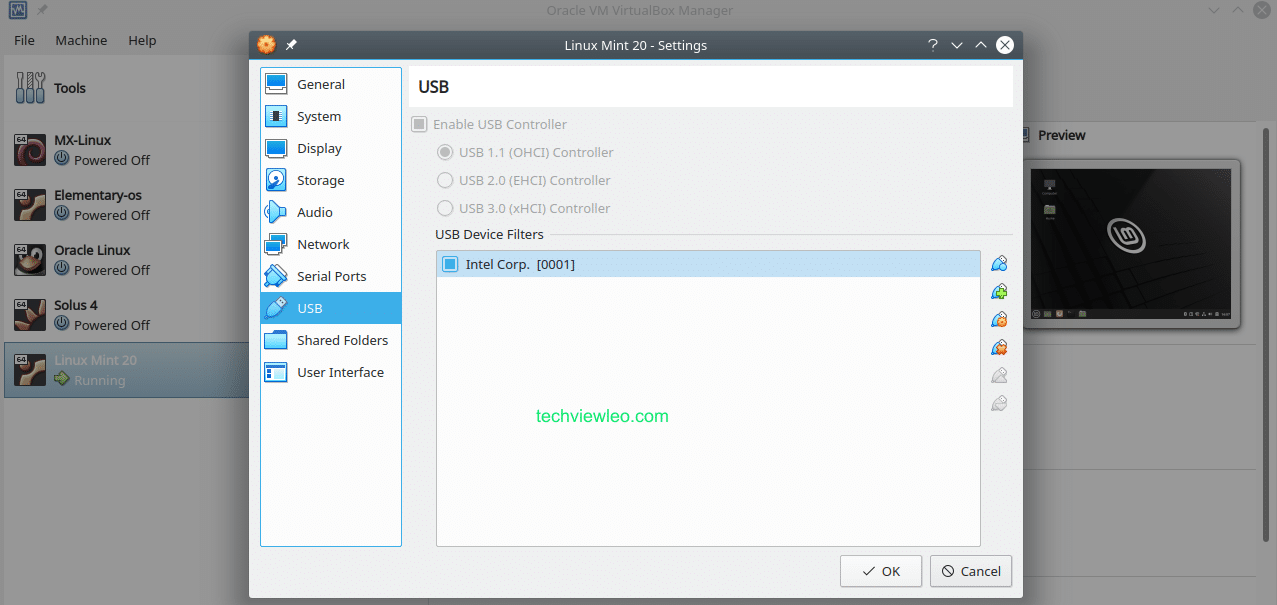Select the running Linux Mint 20 VM
Screen dimensions: 1277x605
pyautogui.click(x=120, y=369)
